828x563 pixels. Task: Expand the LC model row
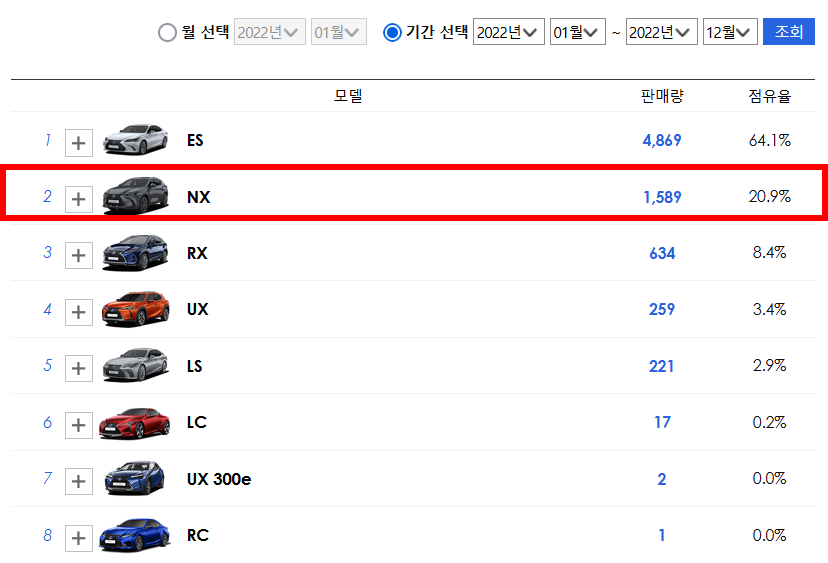click(x=79, y=425)
